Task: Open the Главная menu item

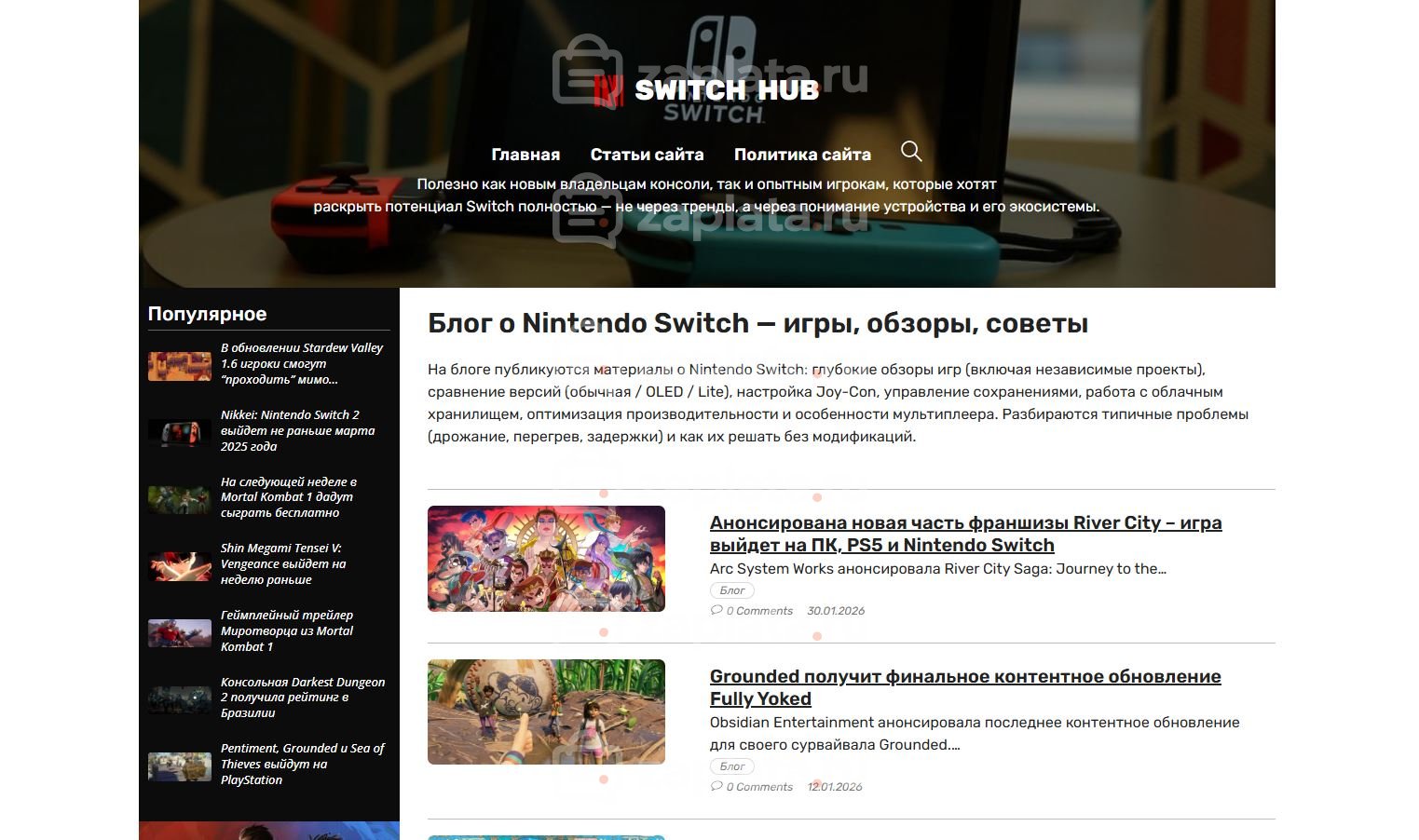Action: click(x=525, y=155)
